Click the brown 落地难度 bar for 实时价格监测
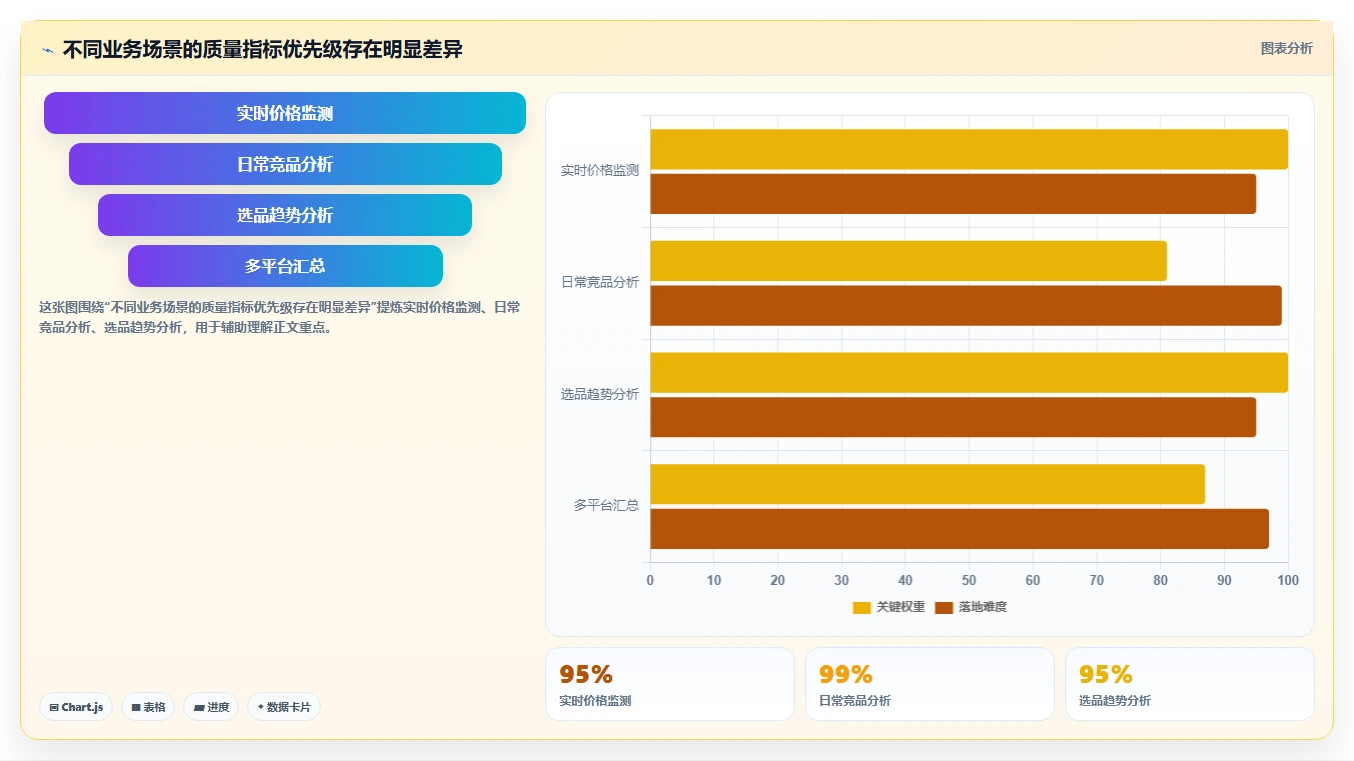This screenshot has height=761, width=1354. click(953, 194)
